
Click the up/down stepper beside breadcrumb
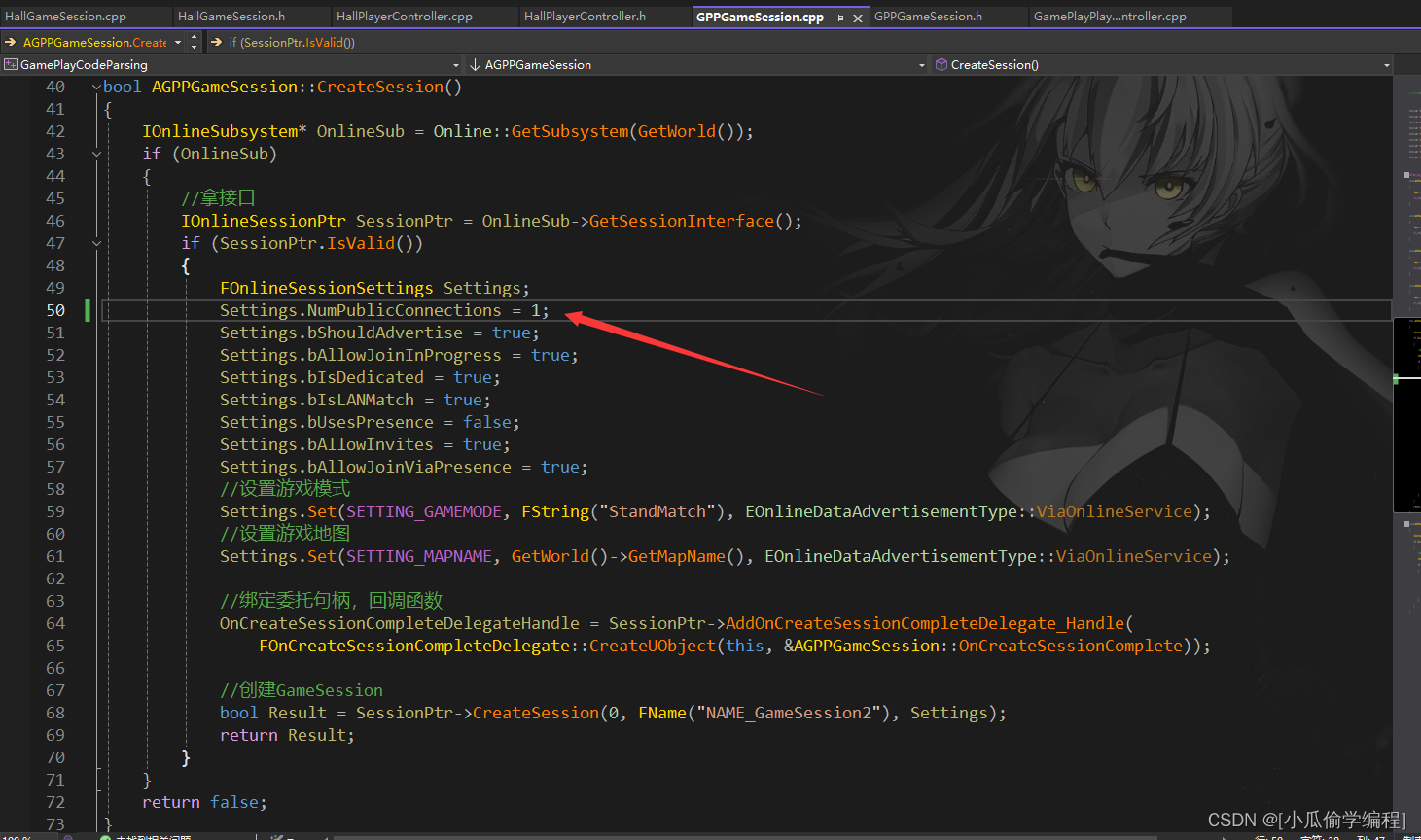click(x=195, y=42)
